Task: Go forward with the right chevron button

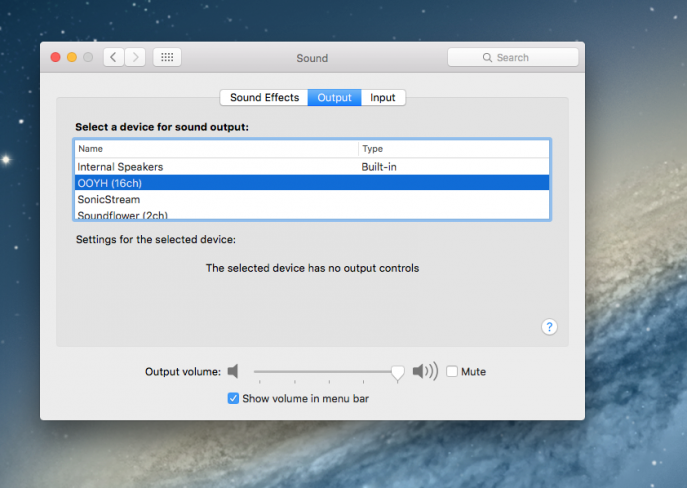Action: coord(135,57)
